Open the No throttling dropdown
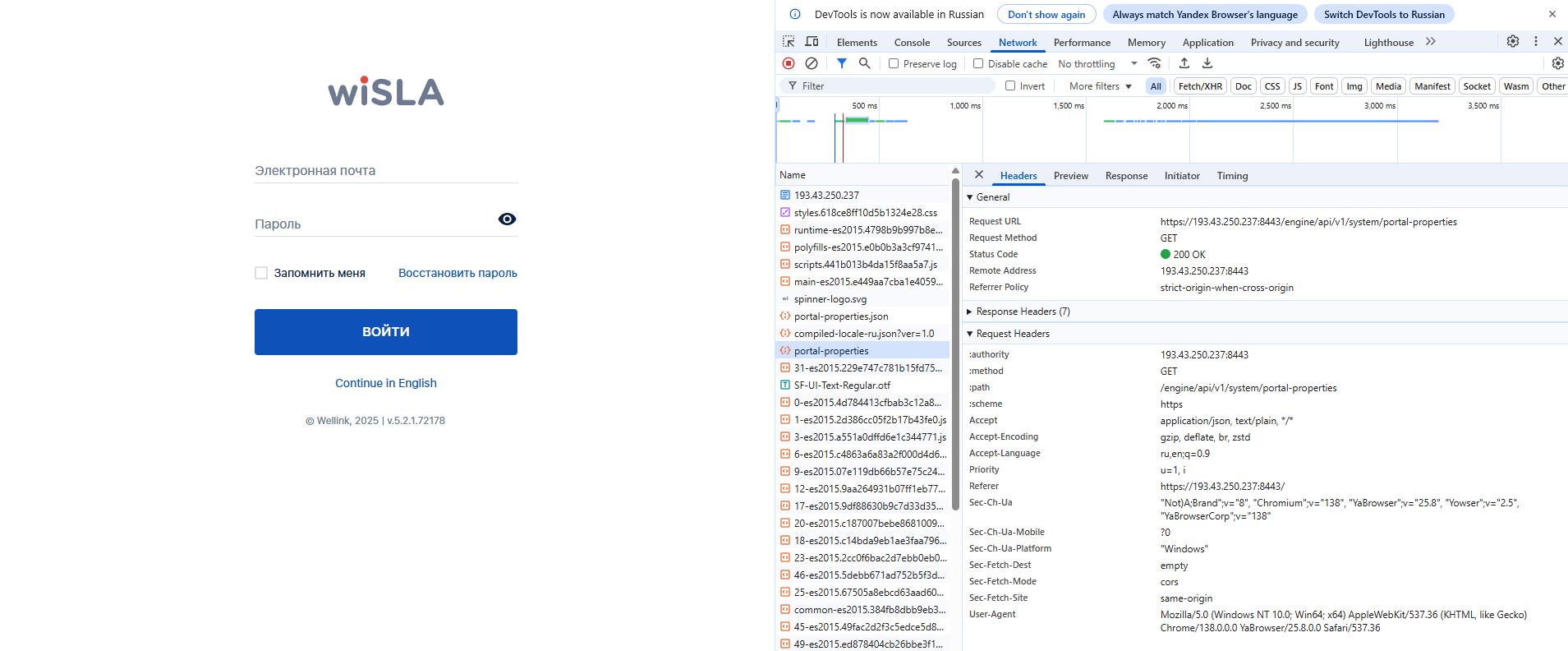Screen dimensions: 1568x651 click(1097, 63)
